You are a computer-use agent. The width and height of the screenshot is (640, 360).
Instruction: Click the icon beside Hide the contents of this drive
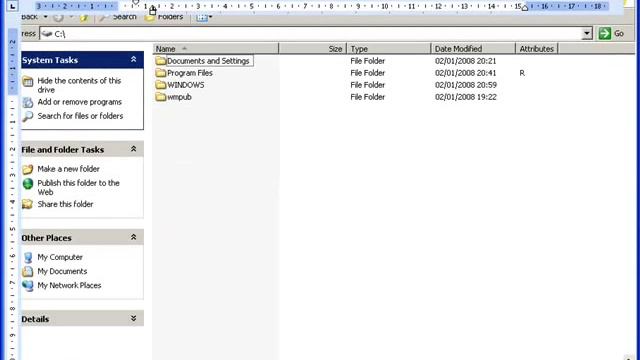pyautogui.click(x=28, y=81)
